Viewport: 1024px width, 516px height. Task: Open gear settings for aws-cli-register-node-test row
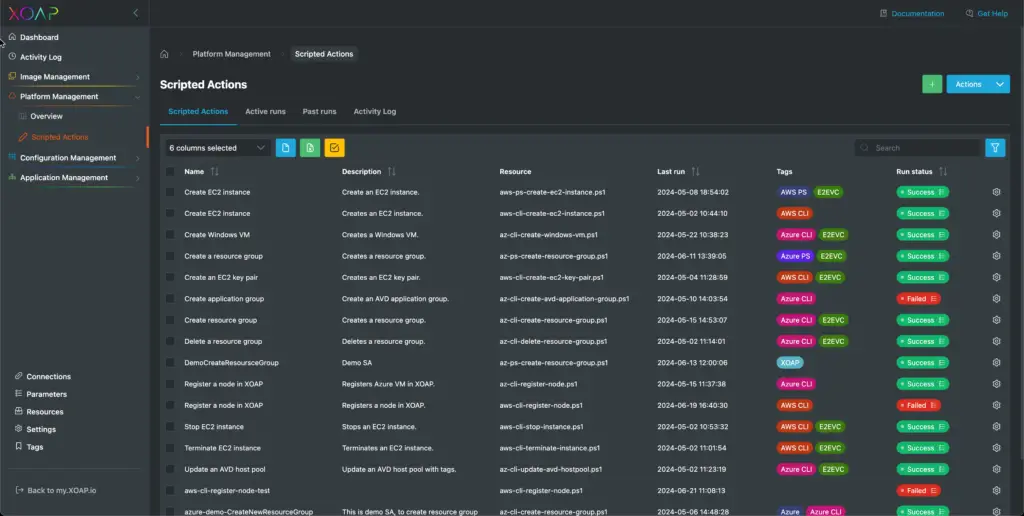click(996, 491)
